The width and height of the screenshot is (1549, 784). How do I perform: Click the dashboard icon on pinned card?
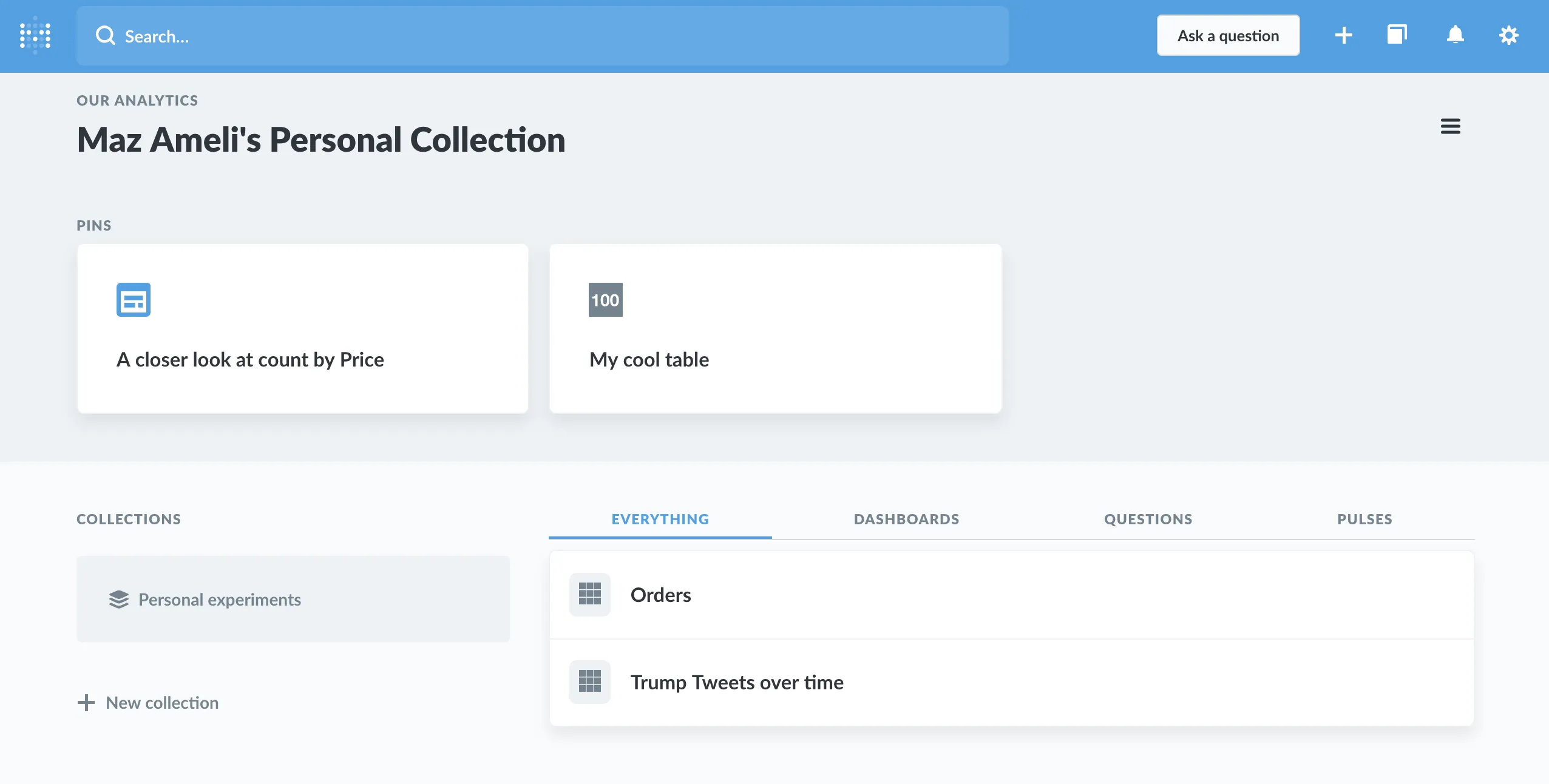coord(134,300)
